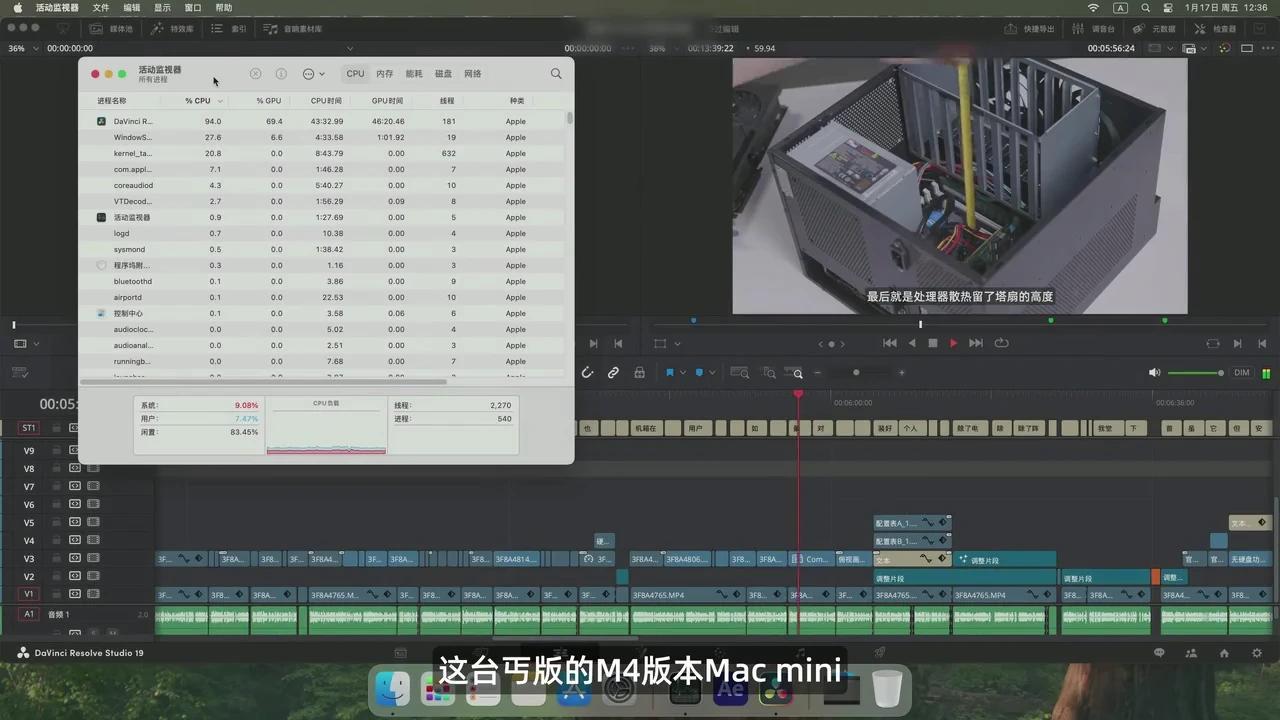1280x720 pixels.
Task: Switch to the 网络 (Network) tab
Action: (x=473, y=74)
